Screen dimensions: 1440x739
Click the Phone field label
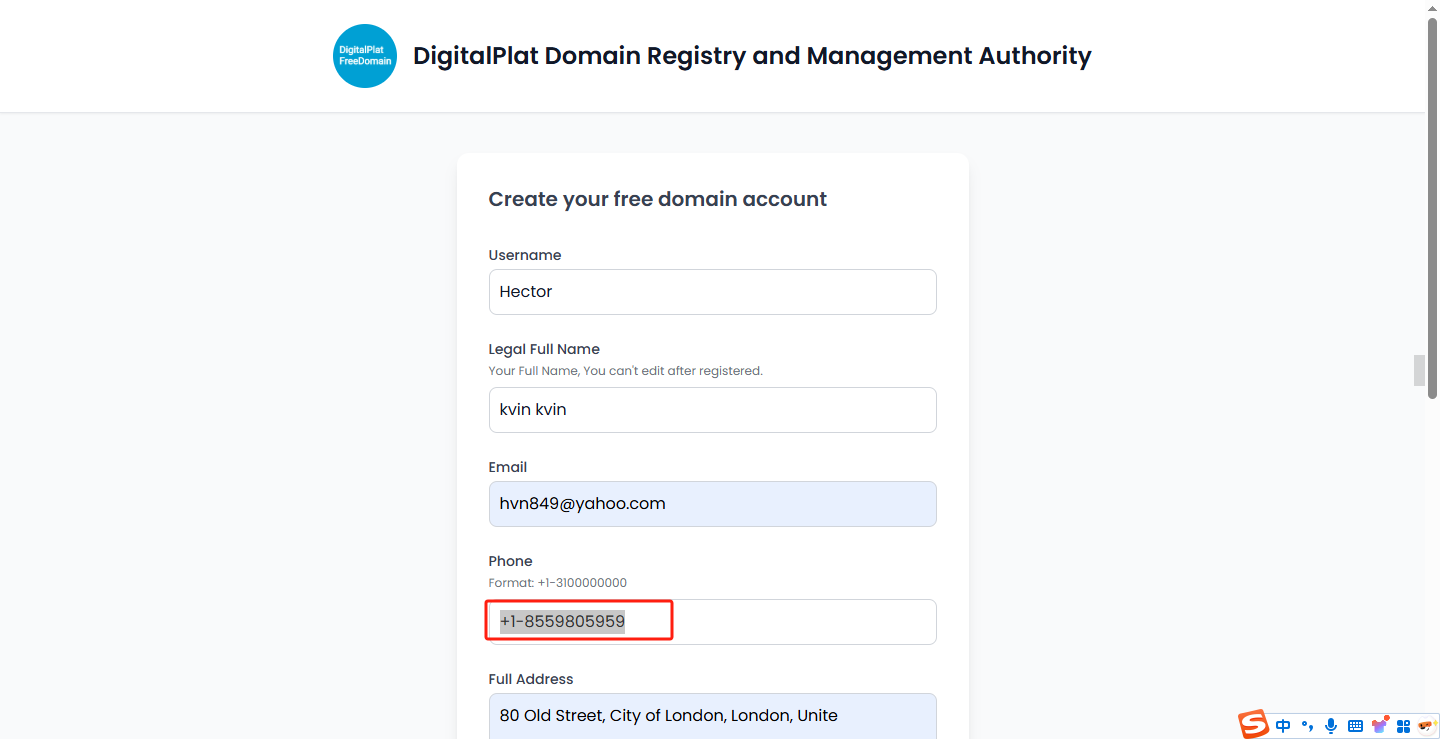510,561
